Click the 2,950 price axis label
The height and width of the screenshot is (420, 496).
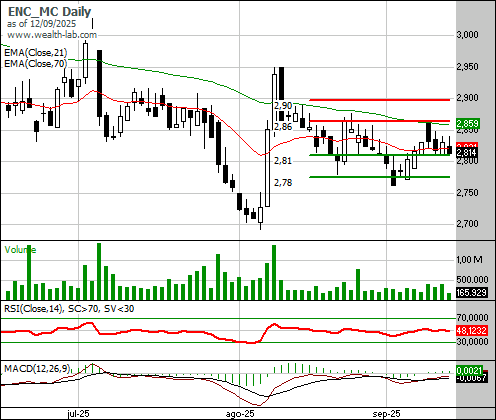[x=467, y=66]
